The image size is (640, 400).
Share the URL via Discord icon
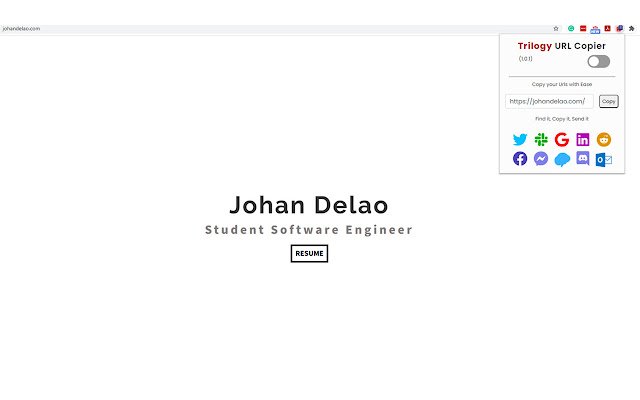(x=582, y=158)
